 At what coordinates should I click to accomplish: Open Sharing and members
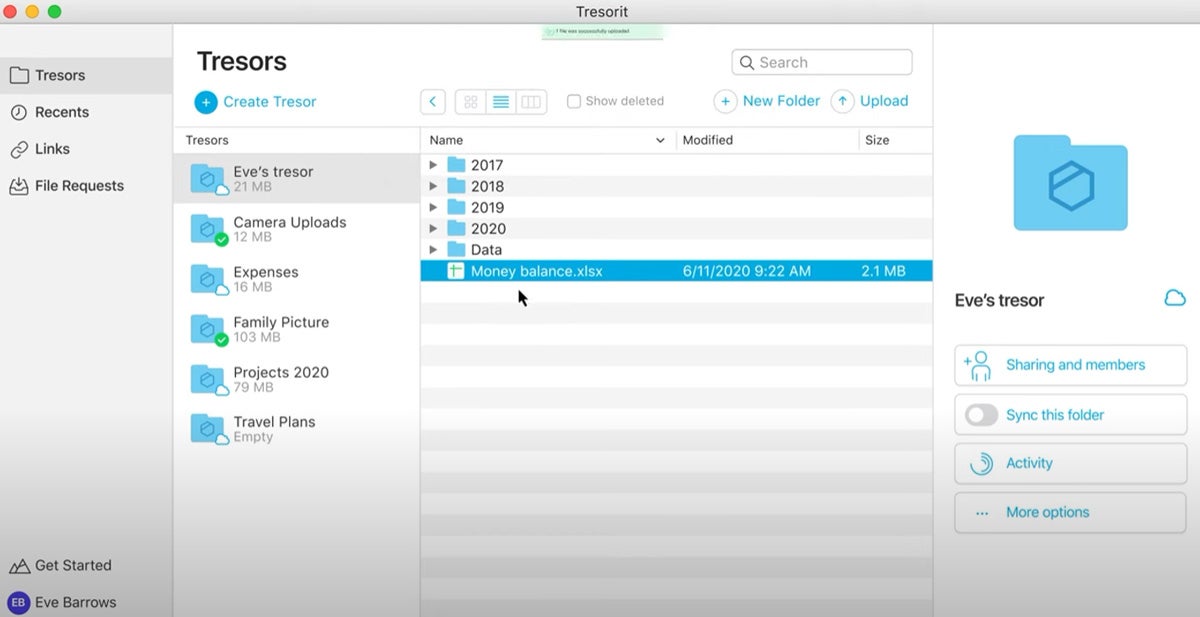pos(1070,365)
